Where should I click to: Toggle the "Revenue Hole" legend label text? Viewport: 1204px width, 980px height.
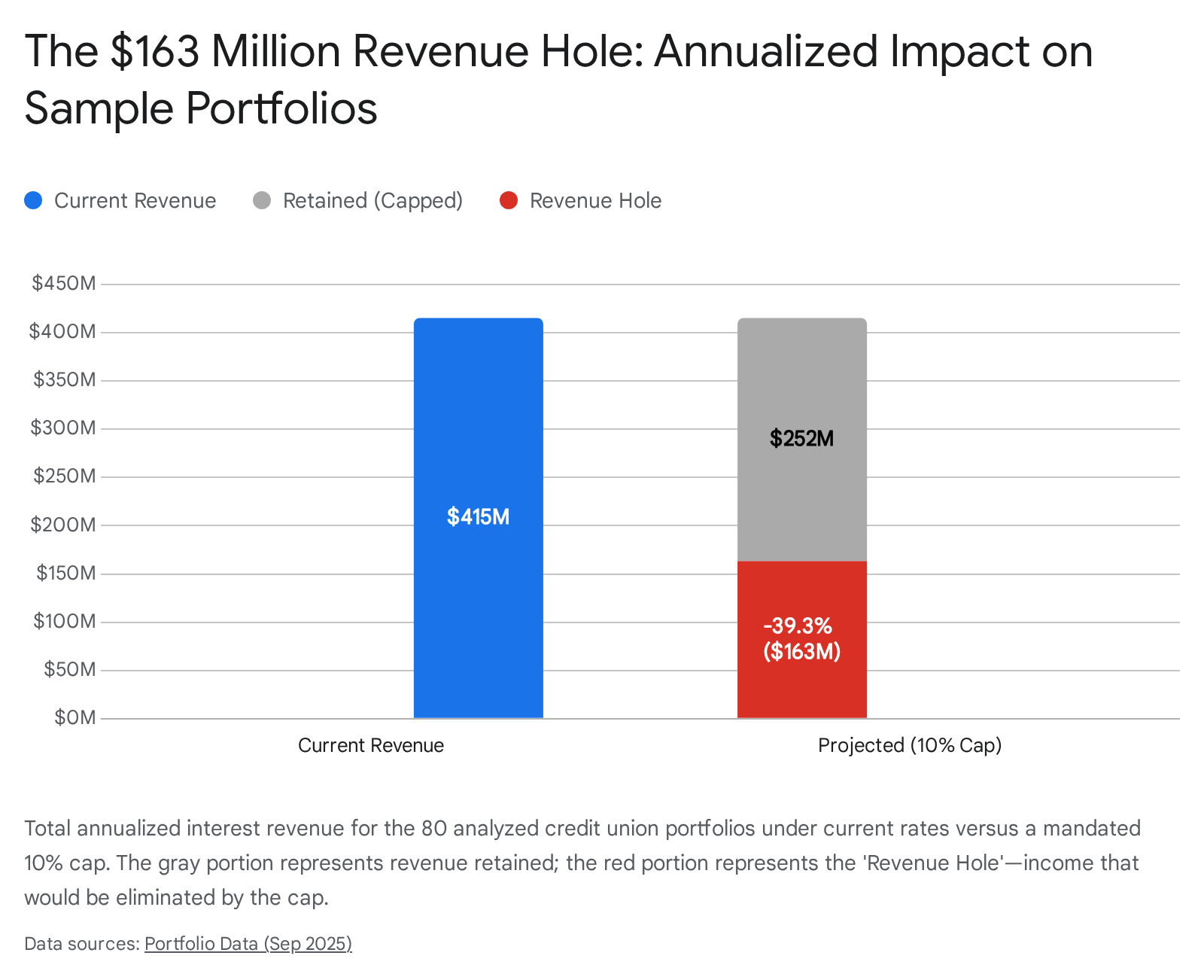pyautogui.click(x=595, y=201)
